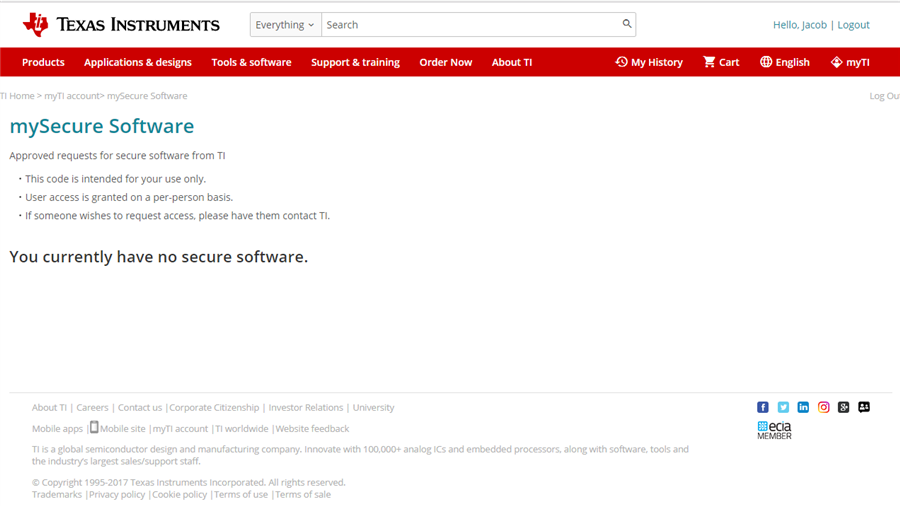The height and width of the screenshot is (506, 900).
Task: Open Website feedback footer link
Action: point(312,429)
